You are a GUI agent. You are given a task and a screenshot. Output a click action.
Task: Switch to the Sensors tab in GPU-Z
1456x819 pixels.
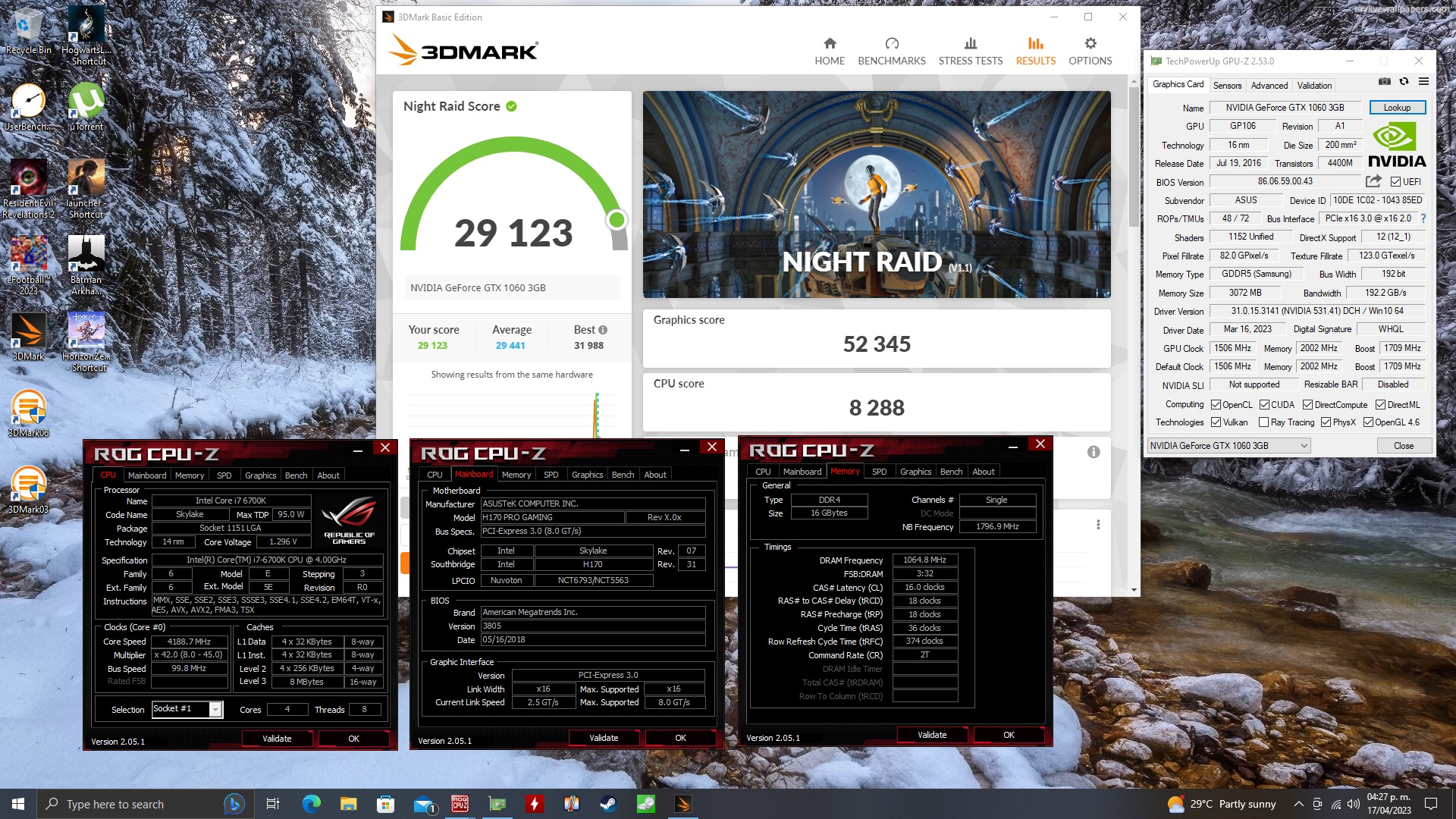coord(1227,86)
